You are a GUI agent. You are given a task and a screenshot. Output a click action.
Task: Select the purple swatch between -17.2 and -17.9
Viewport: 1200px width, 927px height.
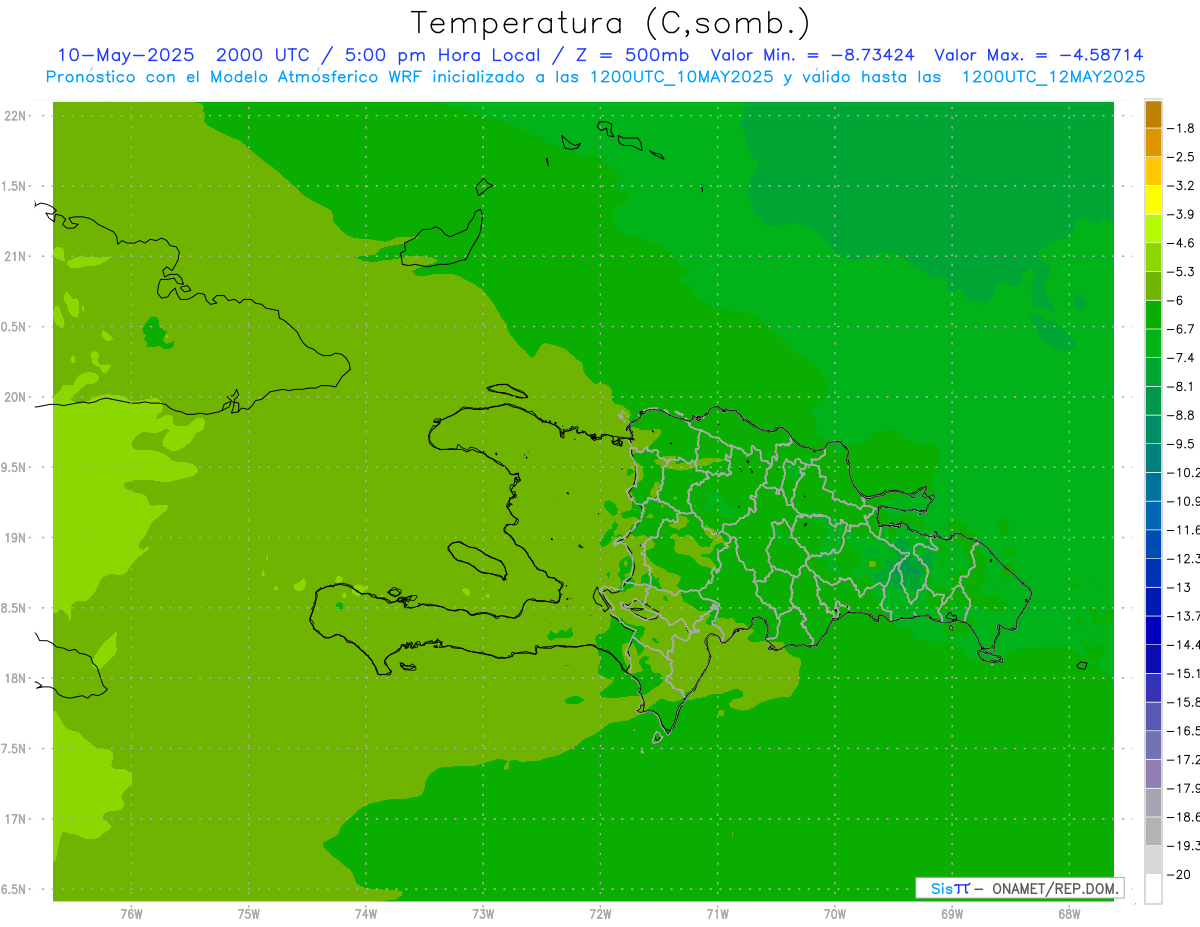click(x=1154, y=774)
